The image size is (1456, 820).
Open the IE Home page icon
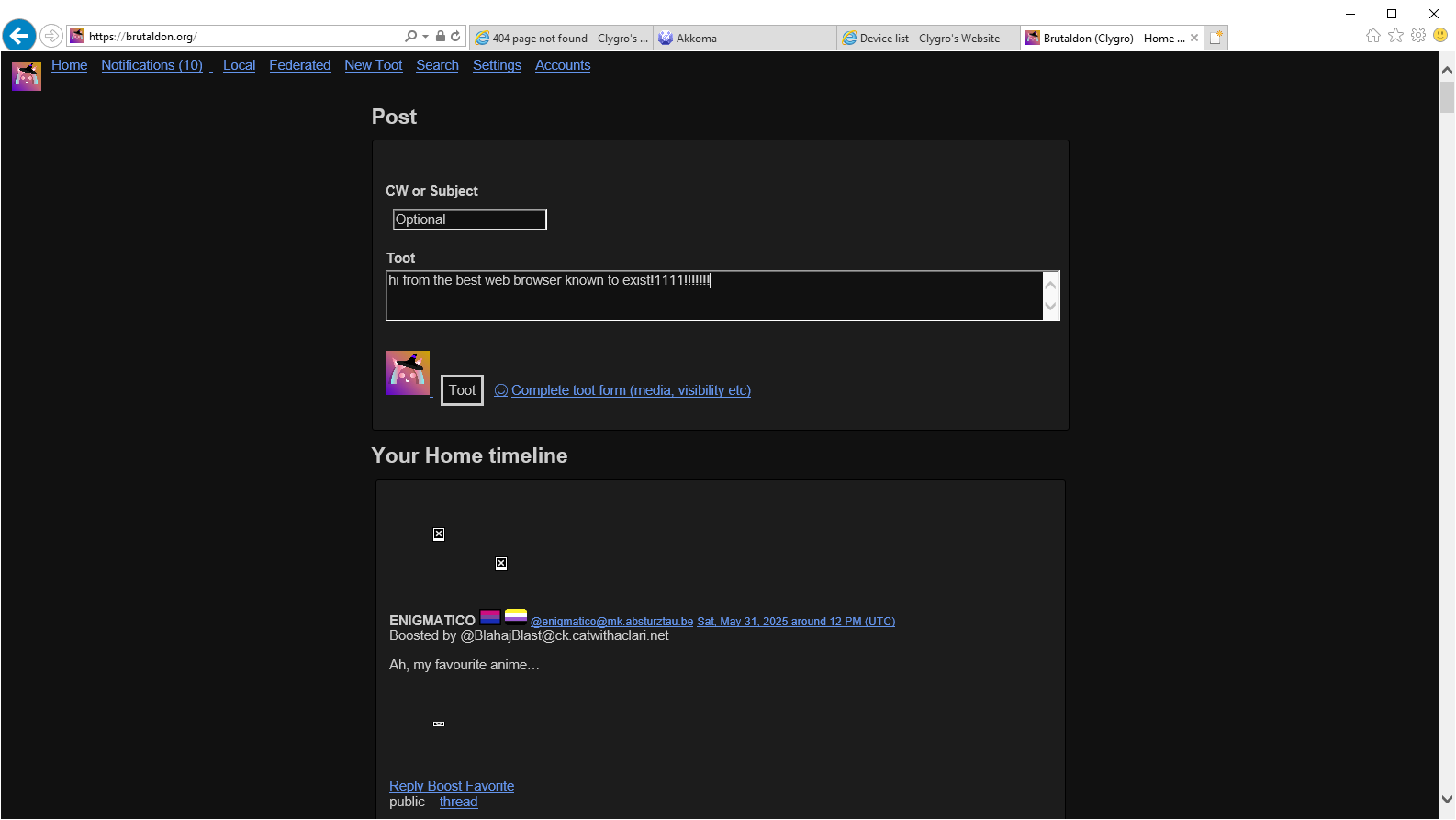pyautogui.click(x=1373, y=36)
